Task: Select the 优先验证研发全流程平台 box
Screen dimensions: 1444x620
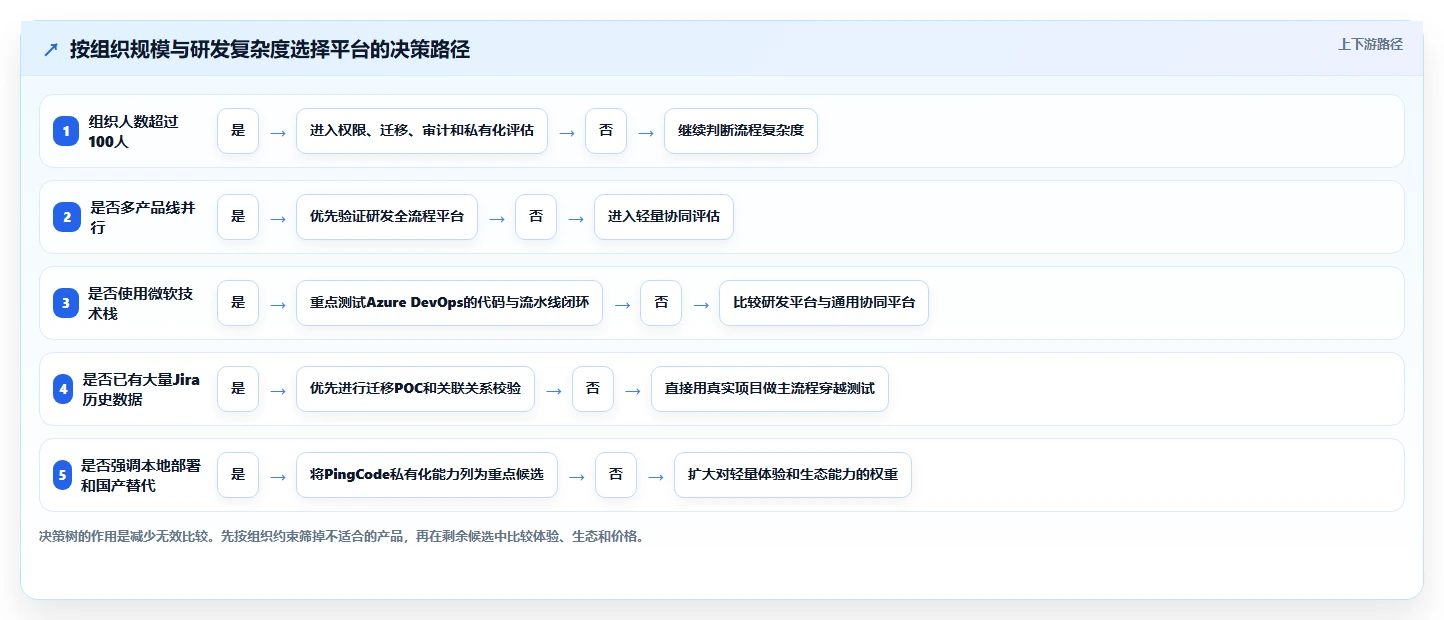Action: (x=387, y=217)
